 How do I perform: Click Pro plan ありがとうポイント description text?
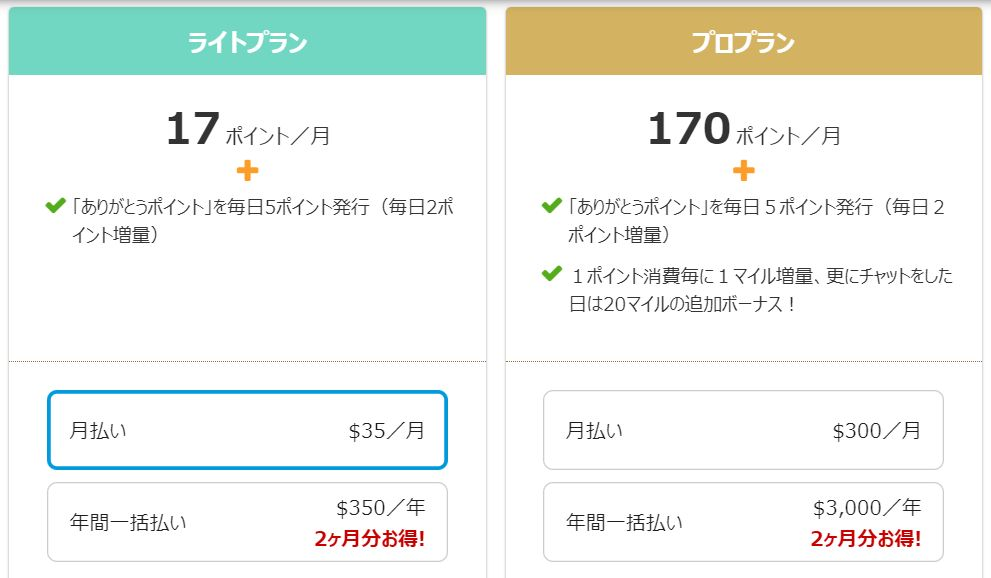757,221
